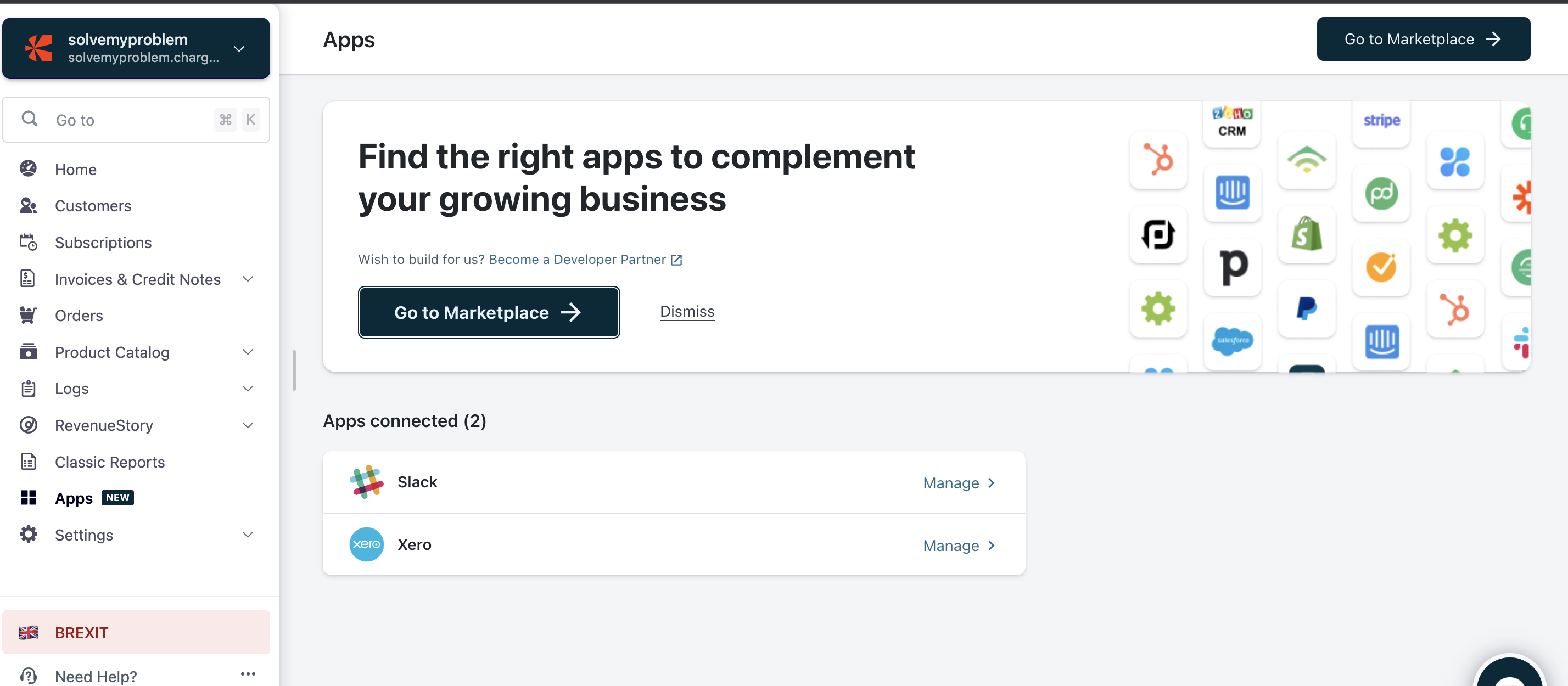Screen dimensions: 1568x686
Task: Dismiss the marketplace banner
Action: click(x=687, y=312)
